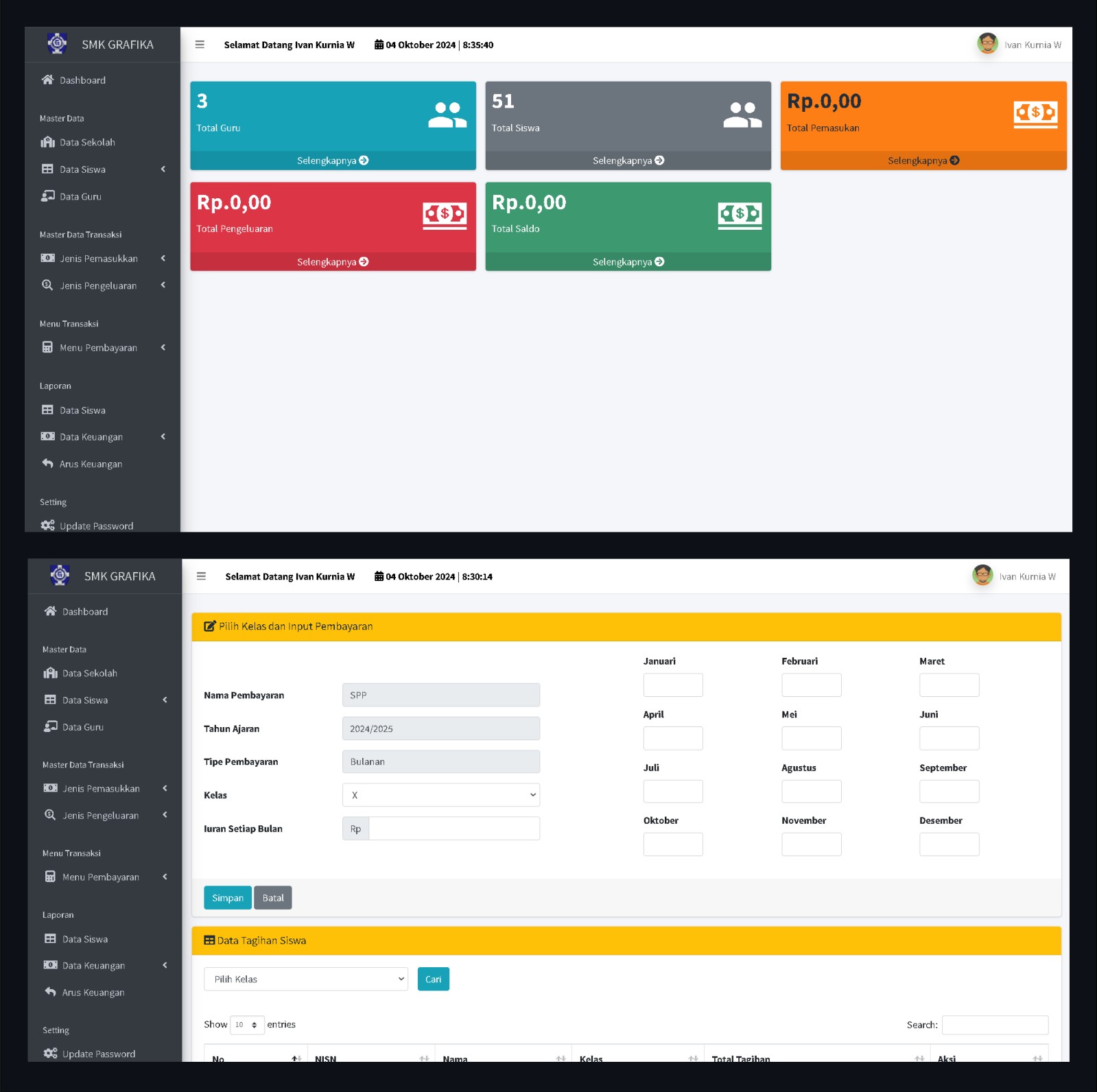This screenshot has width=1097, height=1092.
Task: Expand Jenis Pemasukkan in bottom screen sidebar
Action: tap(105, 788)
